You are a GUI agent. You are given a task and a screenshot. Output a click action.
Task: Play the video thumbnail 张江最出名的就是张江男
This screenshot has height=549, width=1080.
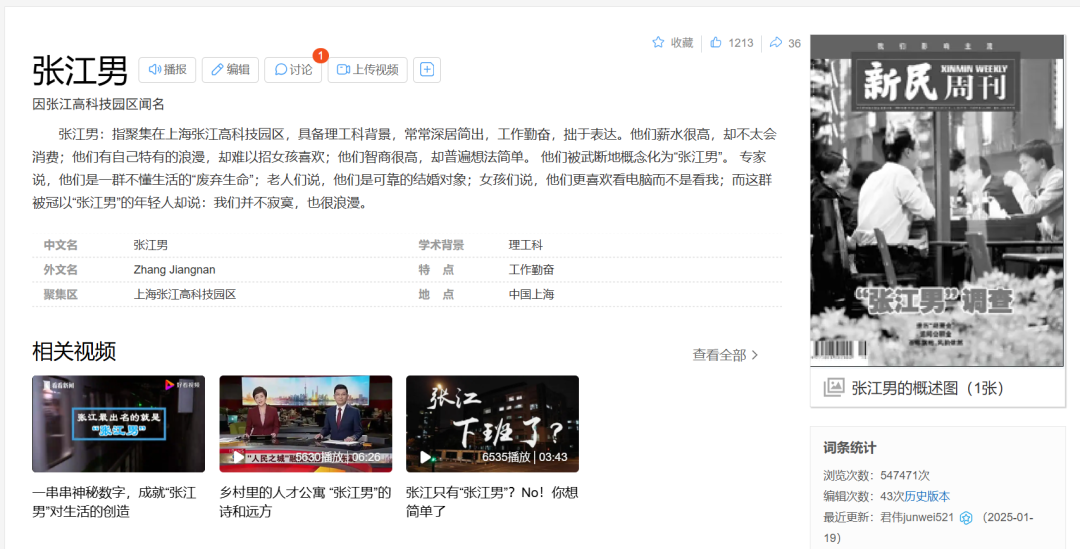[x=118, y=424]
